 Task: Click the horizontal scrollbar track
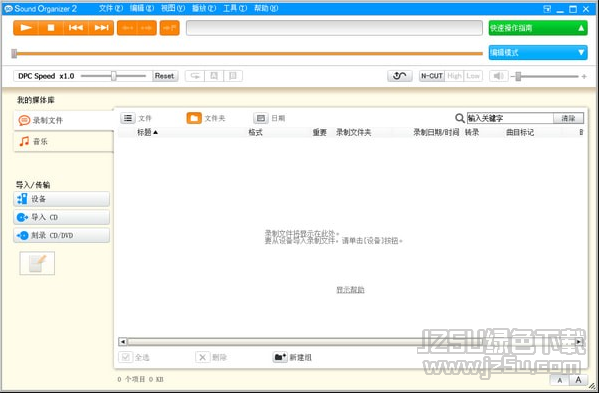351,341
